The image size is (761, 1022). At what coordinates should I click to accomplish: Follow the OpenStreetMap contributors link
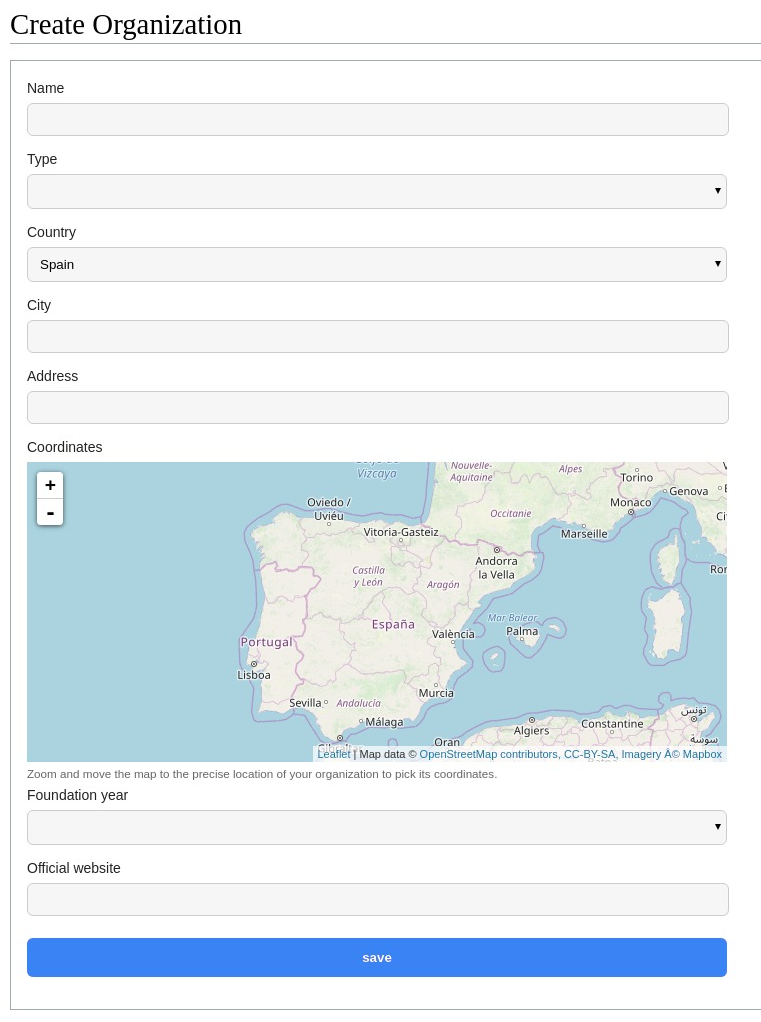click(x=488, y=754)
